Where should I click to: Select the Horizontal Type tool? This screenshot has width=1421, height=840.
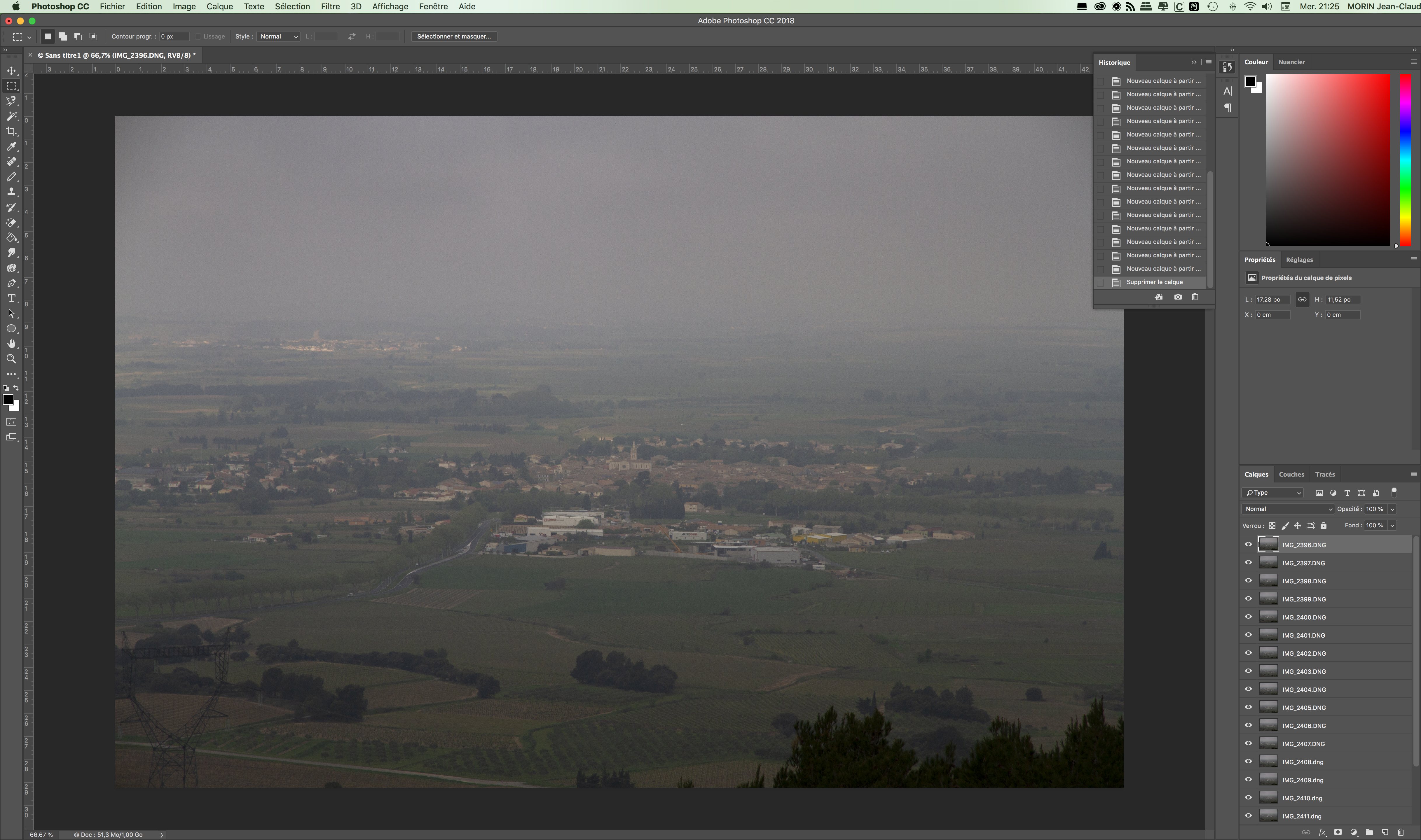coord(11,298)
